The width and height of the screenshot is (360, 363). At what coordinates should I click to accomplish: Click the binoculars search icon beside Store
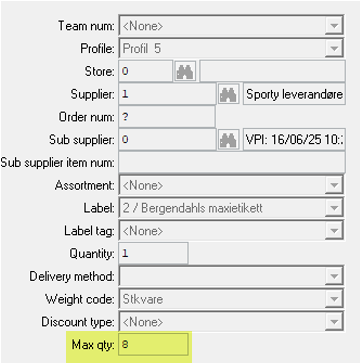click(x=186, y=71)
